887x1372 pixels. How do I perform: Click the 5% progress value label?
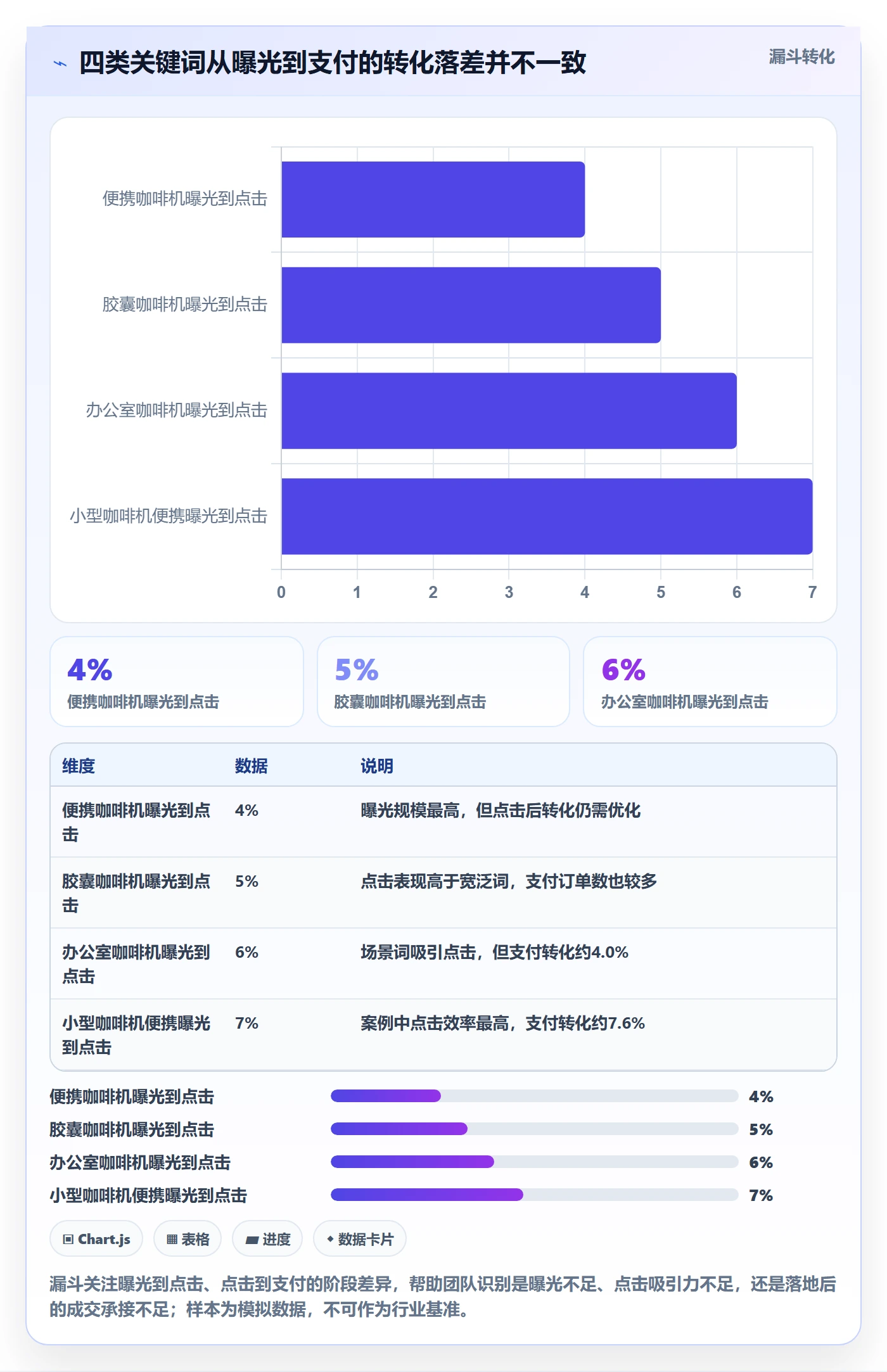coord(761,1129)
